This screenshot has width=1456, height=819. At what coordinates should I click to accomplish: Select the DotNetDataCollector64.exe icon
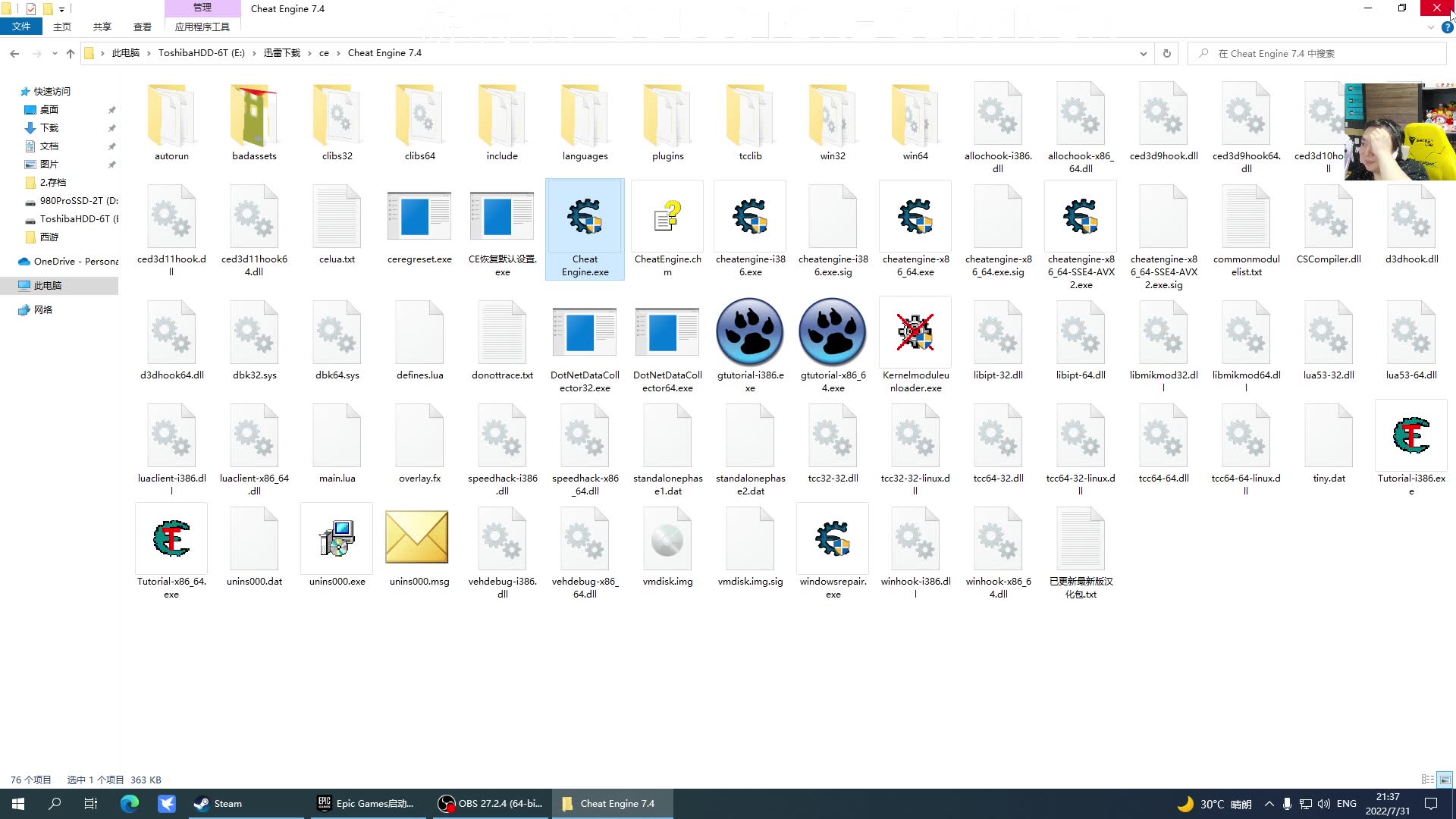pos(667,332)
